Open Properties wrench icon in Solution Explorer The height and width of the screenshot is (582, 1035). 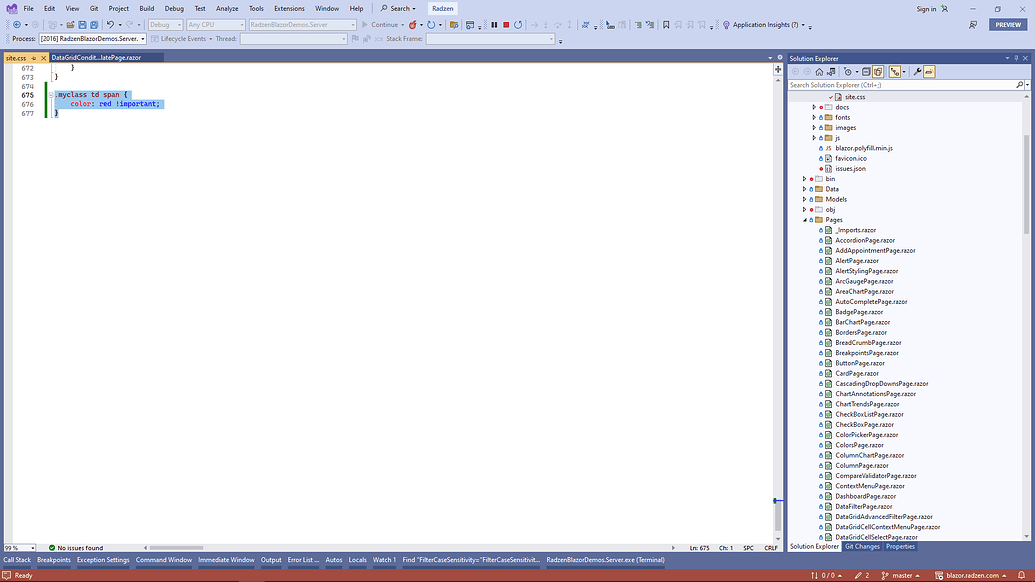point(917,72)
